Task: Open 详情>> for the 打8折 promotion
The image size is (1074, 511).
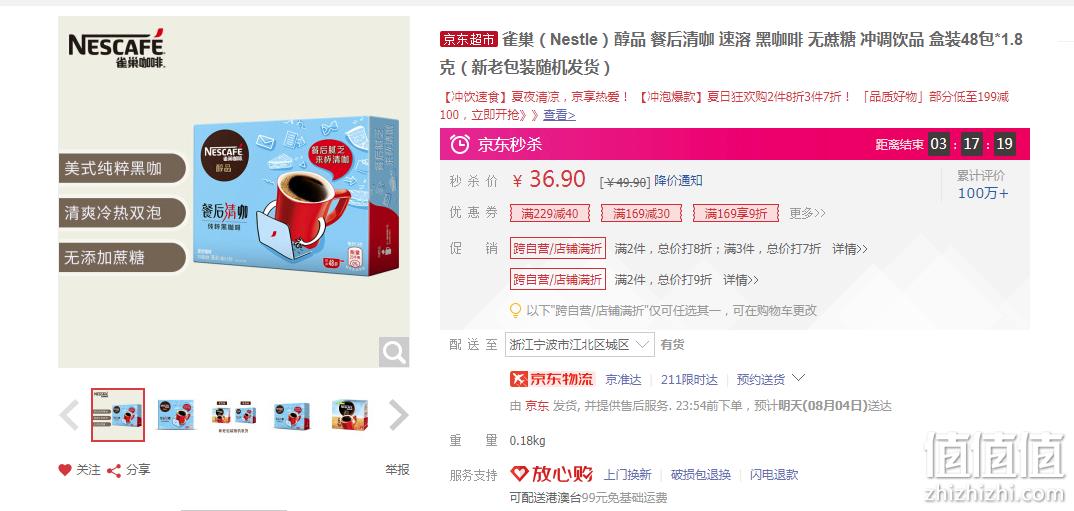Action: pyautogui.click(x=850, y=249)
